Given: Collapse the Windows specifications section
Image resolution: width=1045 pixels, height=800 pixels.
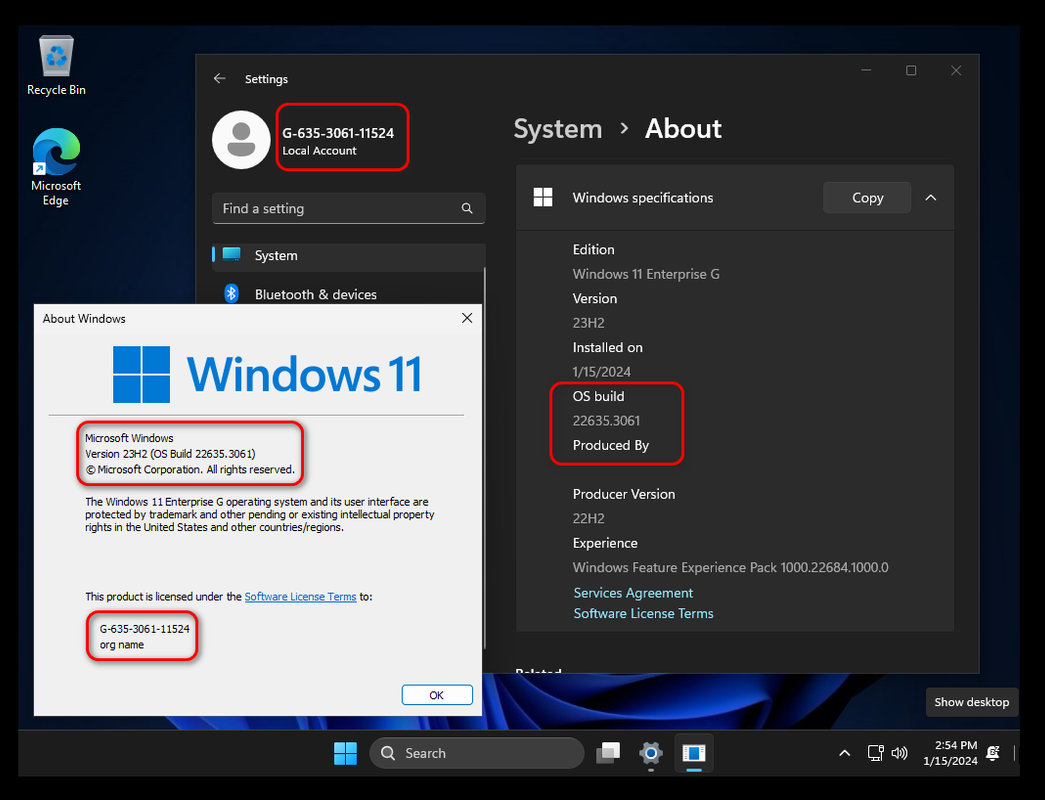Looking at the screenshot, I should [x=931, y=197].
